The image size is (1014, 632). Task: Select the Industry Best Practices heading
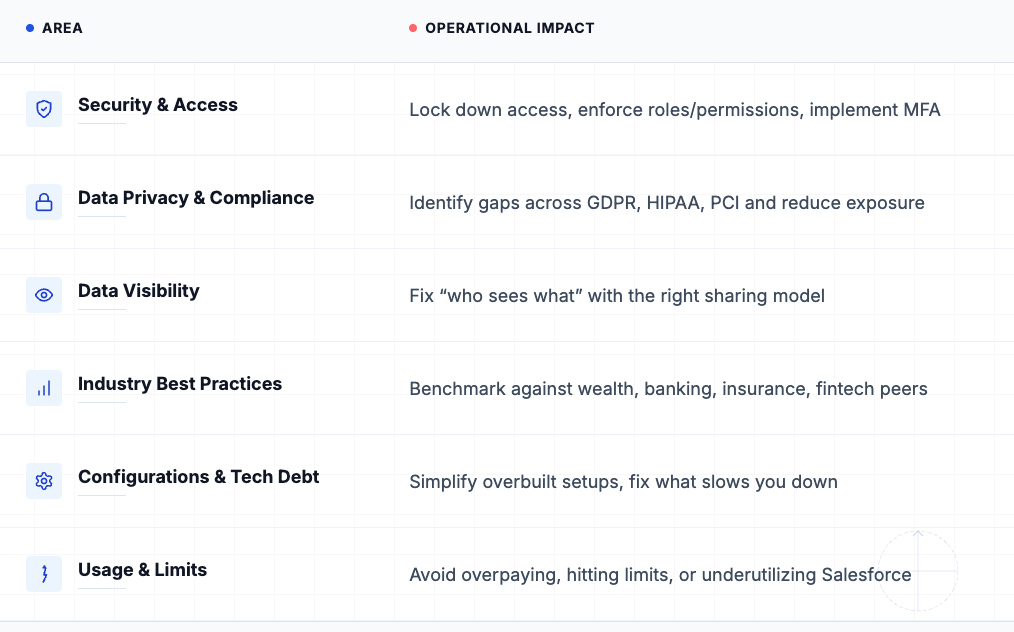pos(180,384)
